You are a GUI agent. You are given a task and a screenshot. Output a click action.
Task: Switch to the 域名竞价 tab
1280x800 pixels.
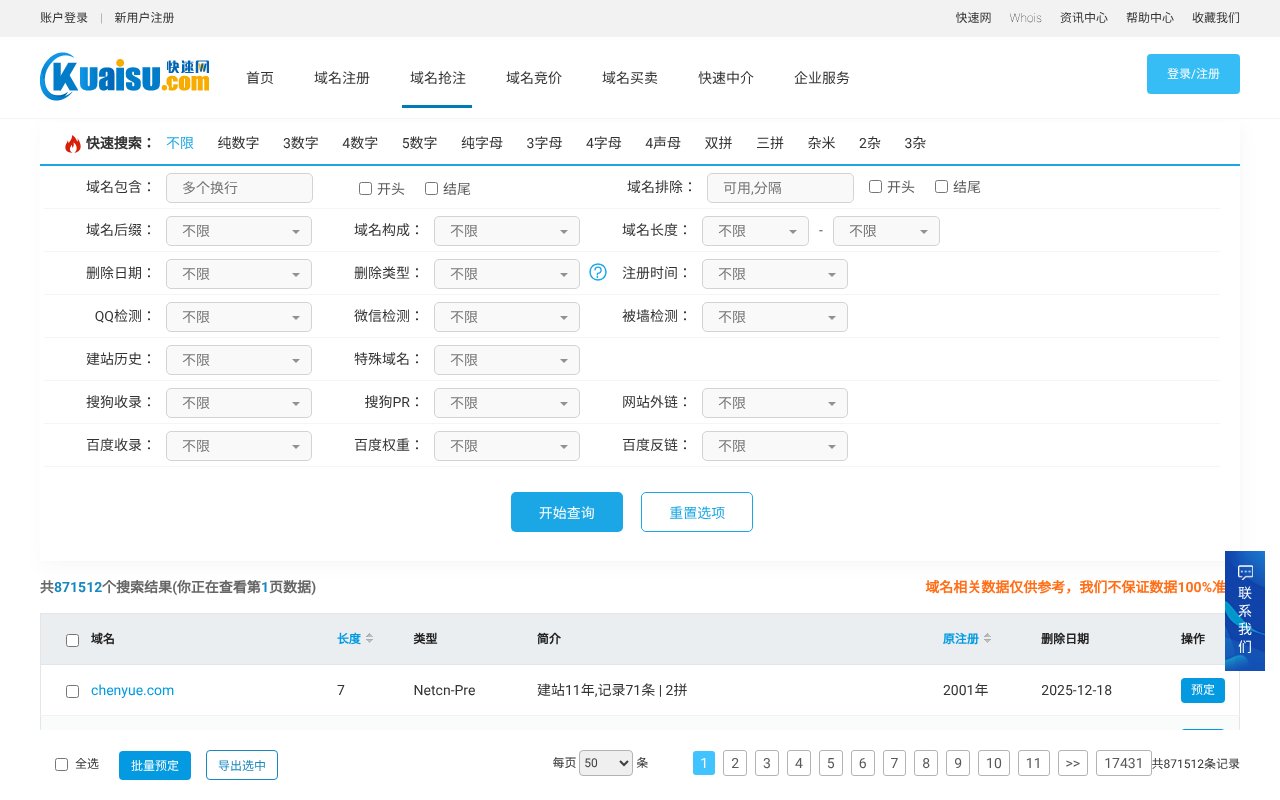coord(533,78)
